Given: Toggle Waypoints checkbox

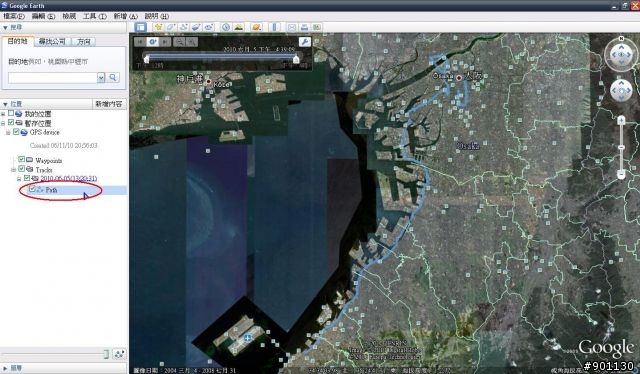Looking at the screenshot, I should pyautogui.click(x=21, y=160).
